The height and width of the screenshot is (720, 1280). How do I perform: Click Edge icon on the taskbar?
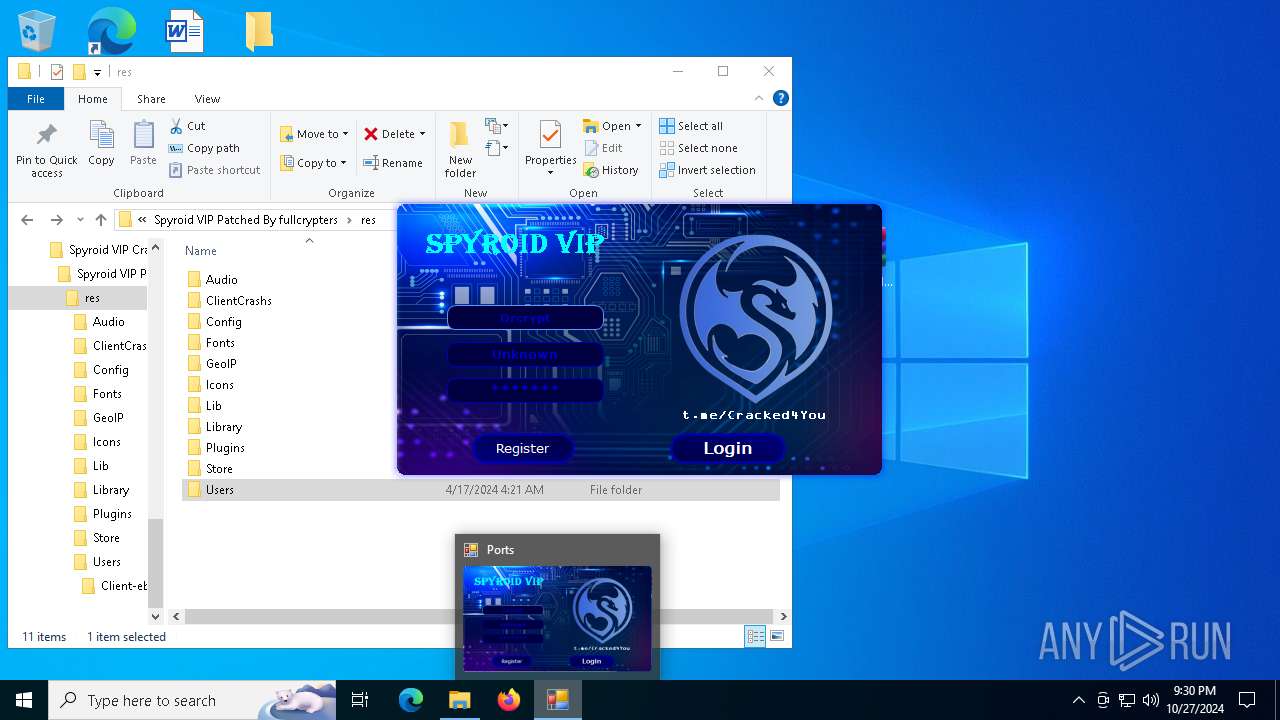[411, 700]
